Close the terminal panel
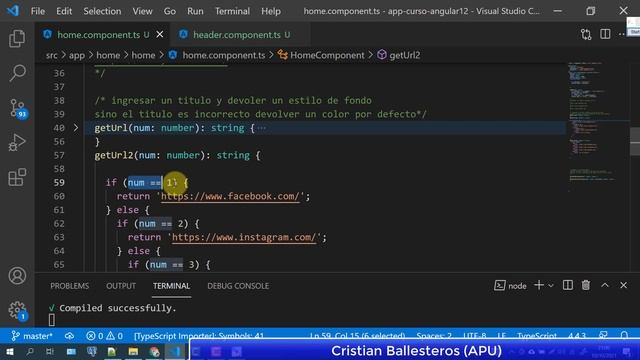 pyautogui.click(x=623, y=285)
